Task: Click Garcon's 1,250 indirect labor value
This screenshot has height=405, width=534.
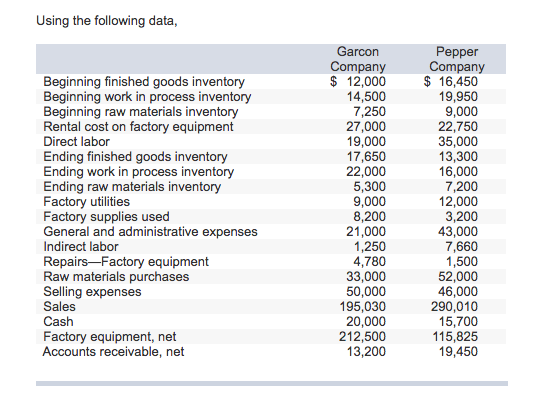Action: click(370, 247)
